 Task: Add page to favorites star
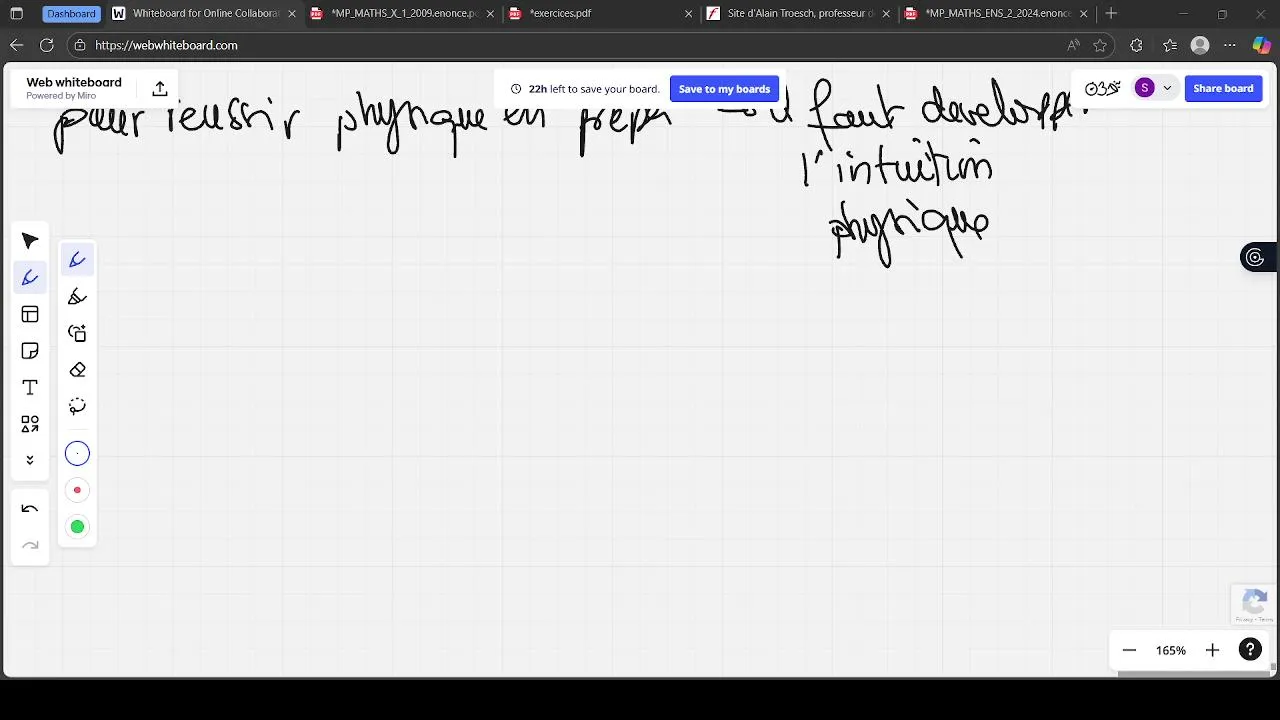pos(1100,45)
